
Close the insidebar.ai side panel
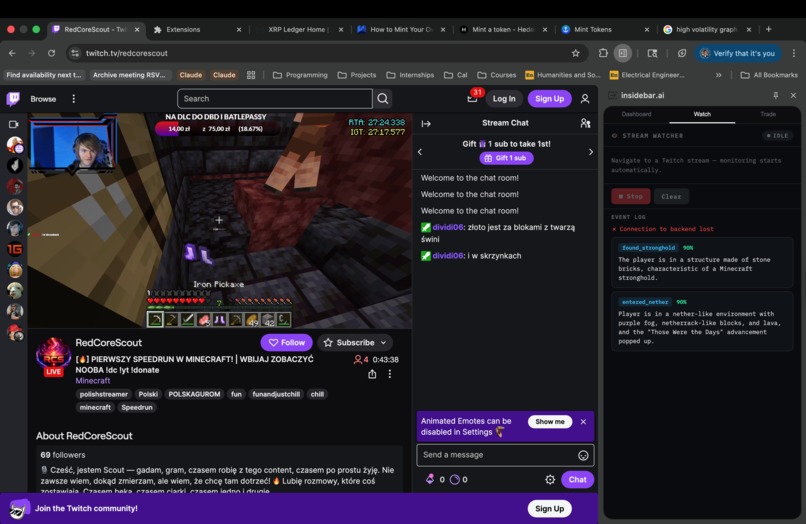pyautogui.click(x=793, y=95)
